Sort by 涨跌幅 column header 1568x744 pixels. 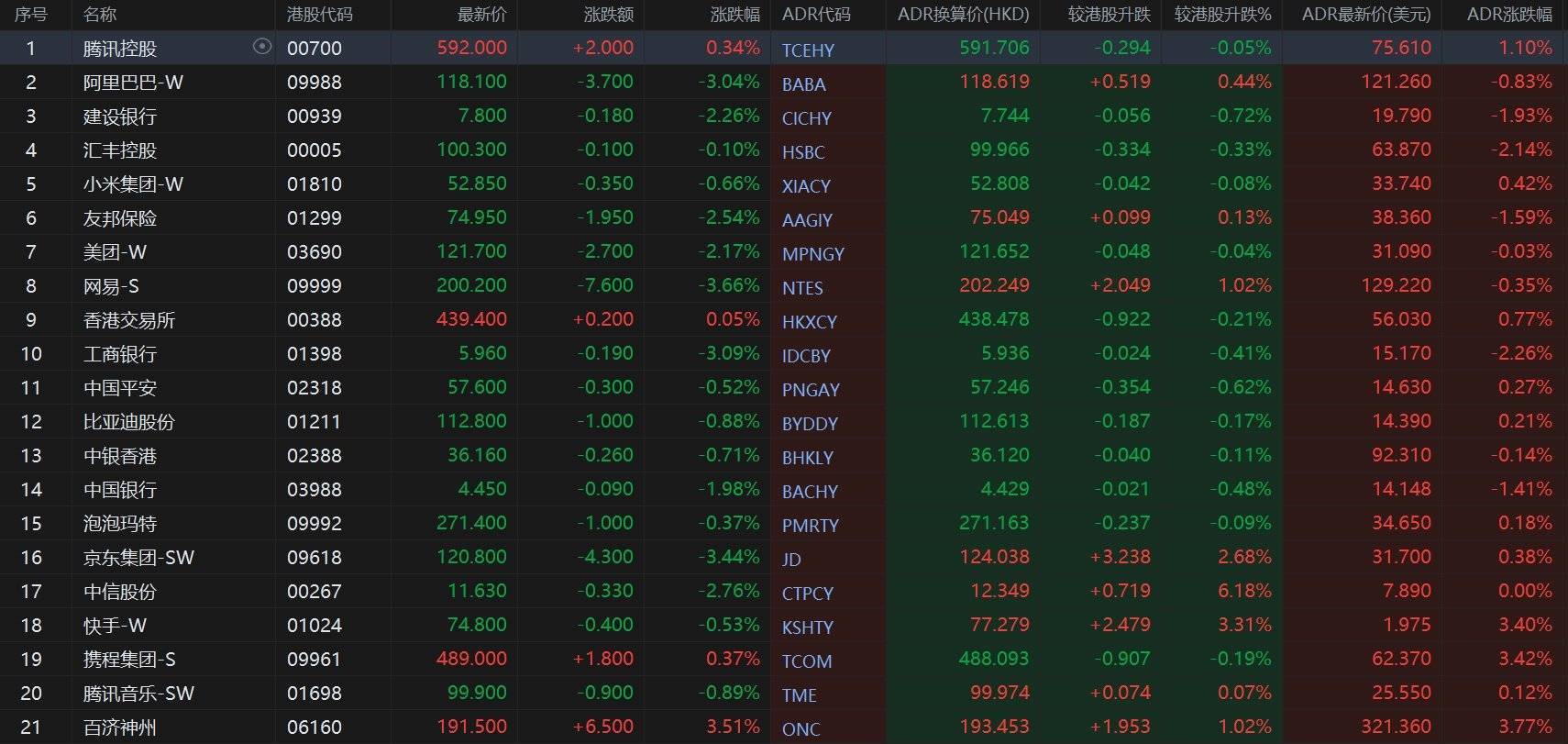click(734, 15)
